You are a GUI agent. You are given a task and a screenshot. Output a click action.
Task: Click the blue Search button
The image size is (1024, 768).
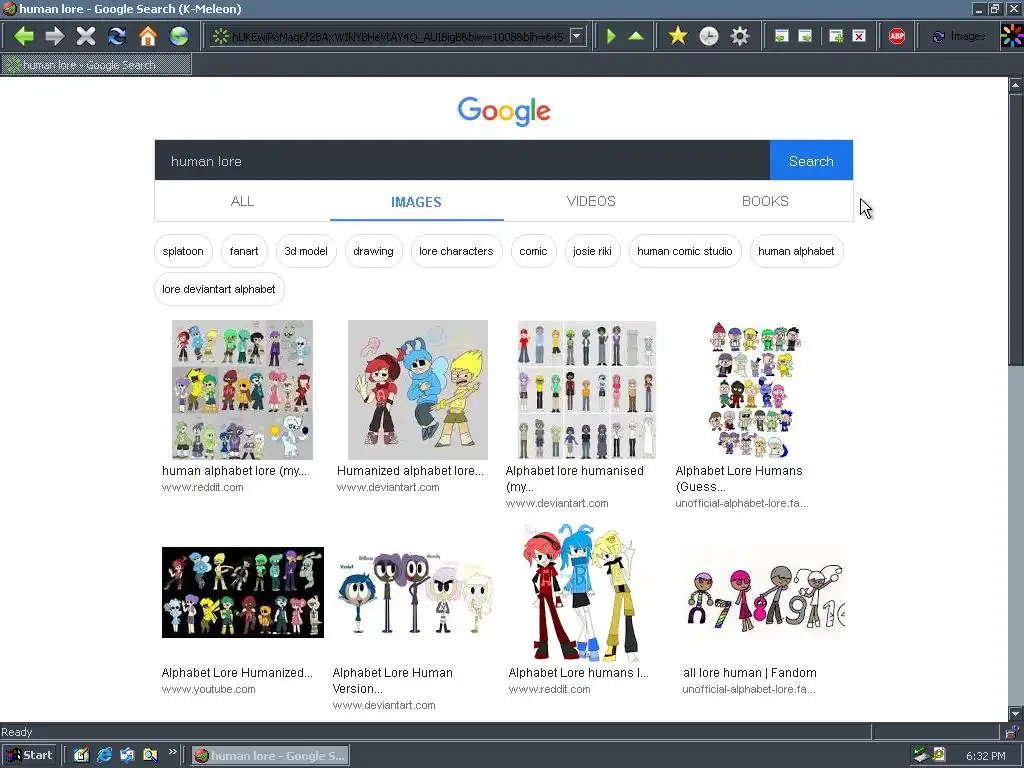tap(811, 161)
